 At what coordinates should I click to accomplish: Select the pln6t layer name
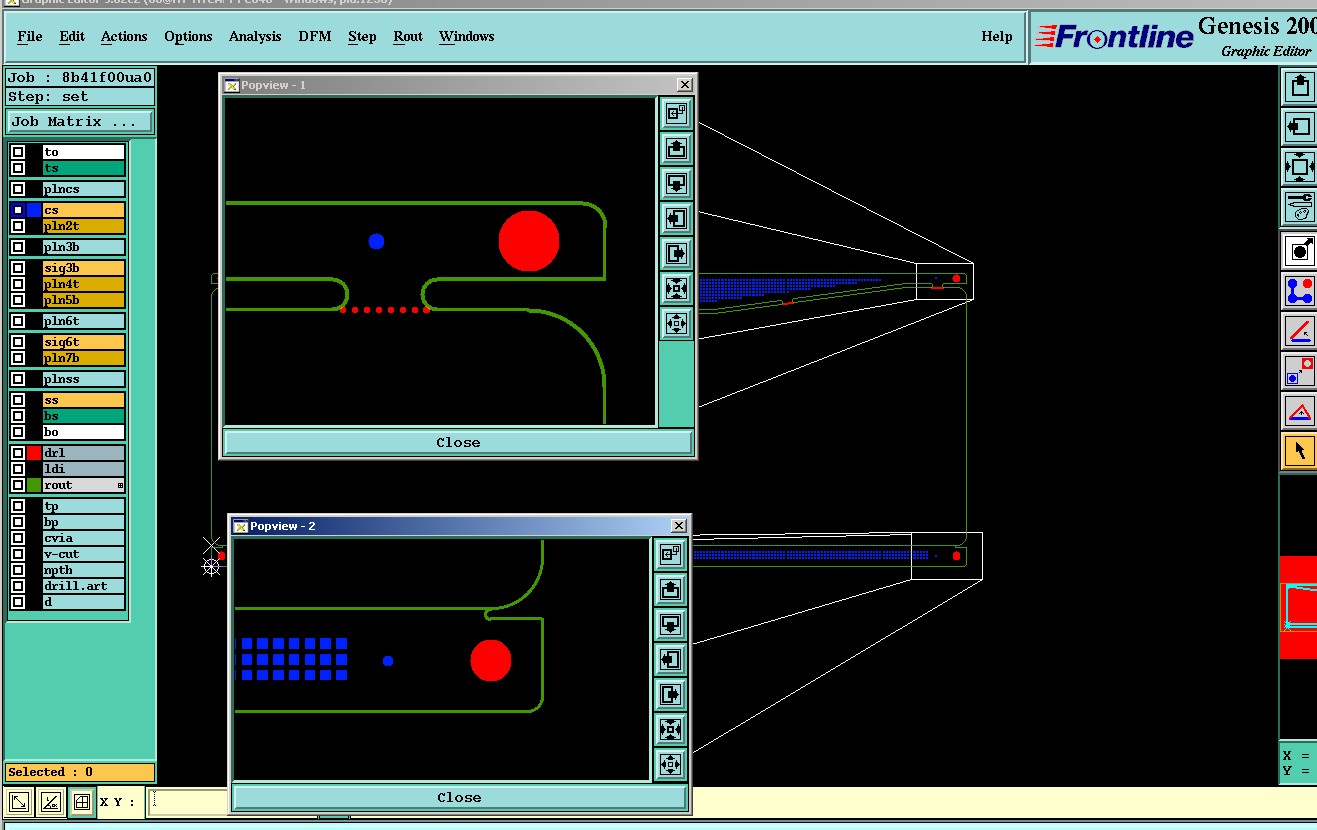click(x=84, y=321)
